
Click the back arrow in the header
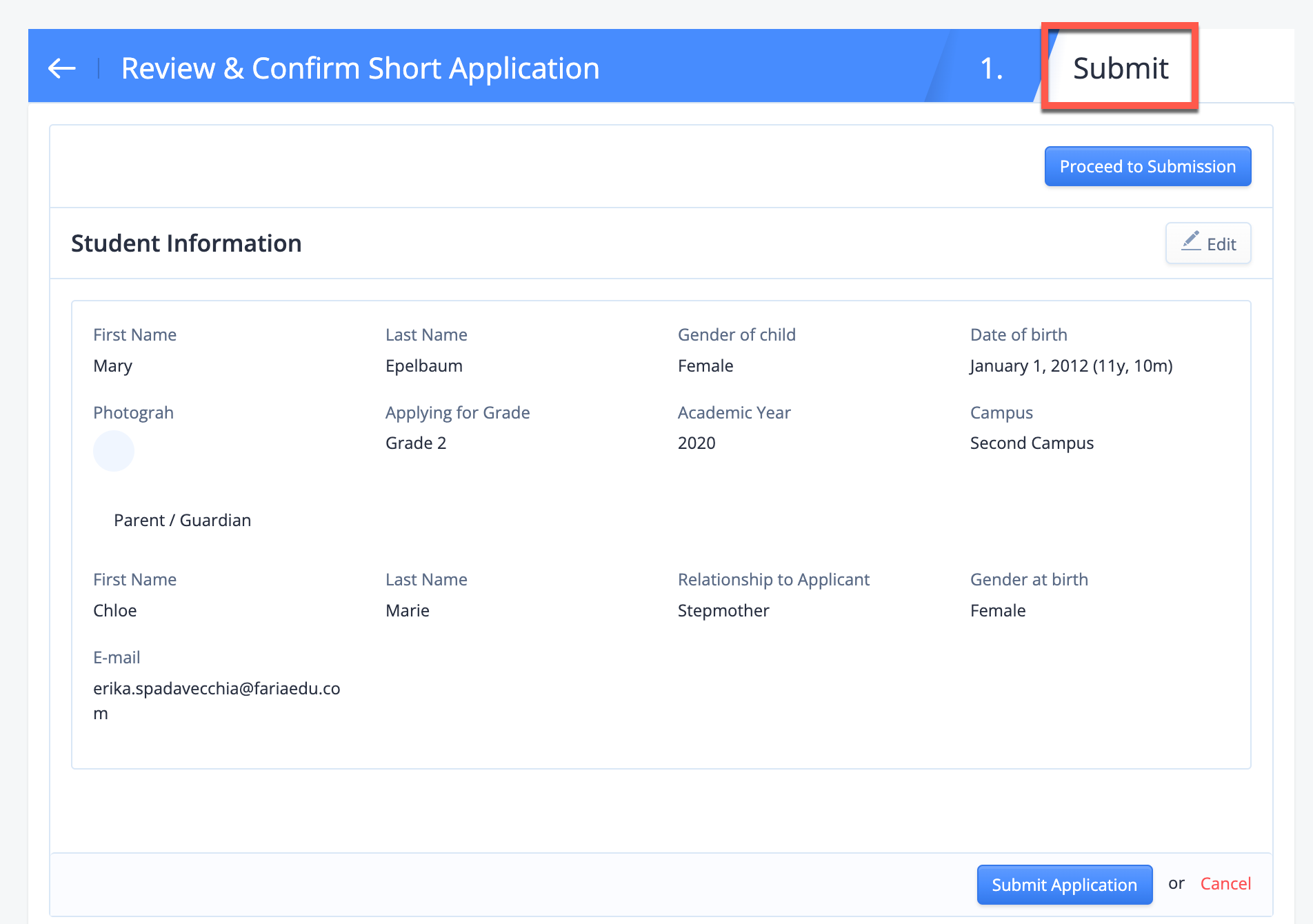click(x=62, y=67)
